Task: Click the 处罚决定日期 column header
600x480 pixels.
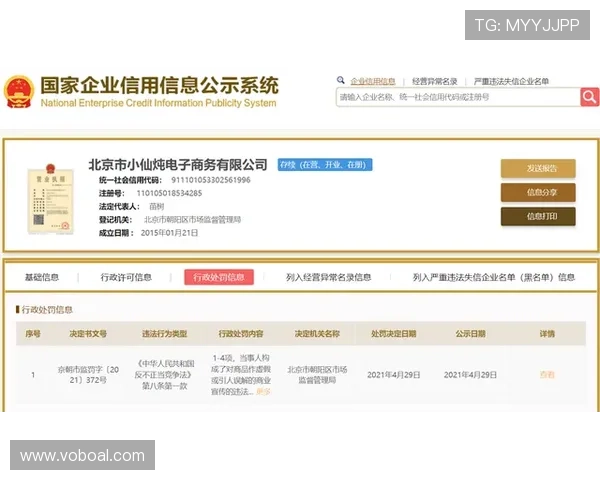Action: [394, 334]
